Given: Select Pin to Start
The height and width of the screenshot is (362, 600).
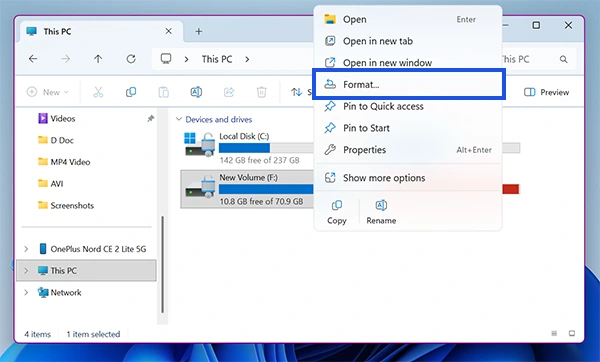Looking at the screenshot, I should [x=408, y=128].
